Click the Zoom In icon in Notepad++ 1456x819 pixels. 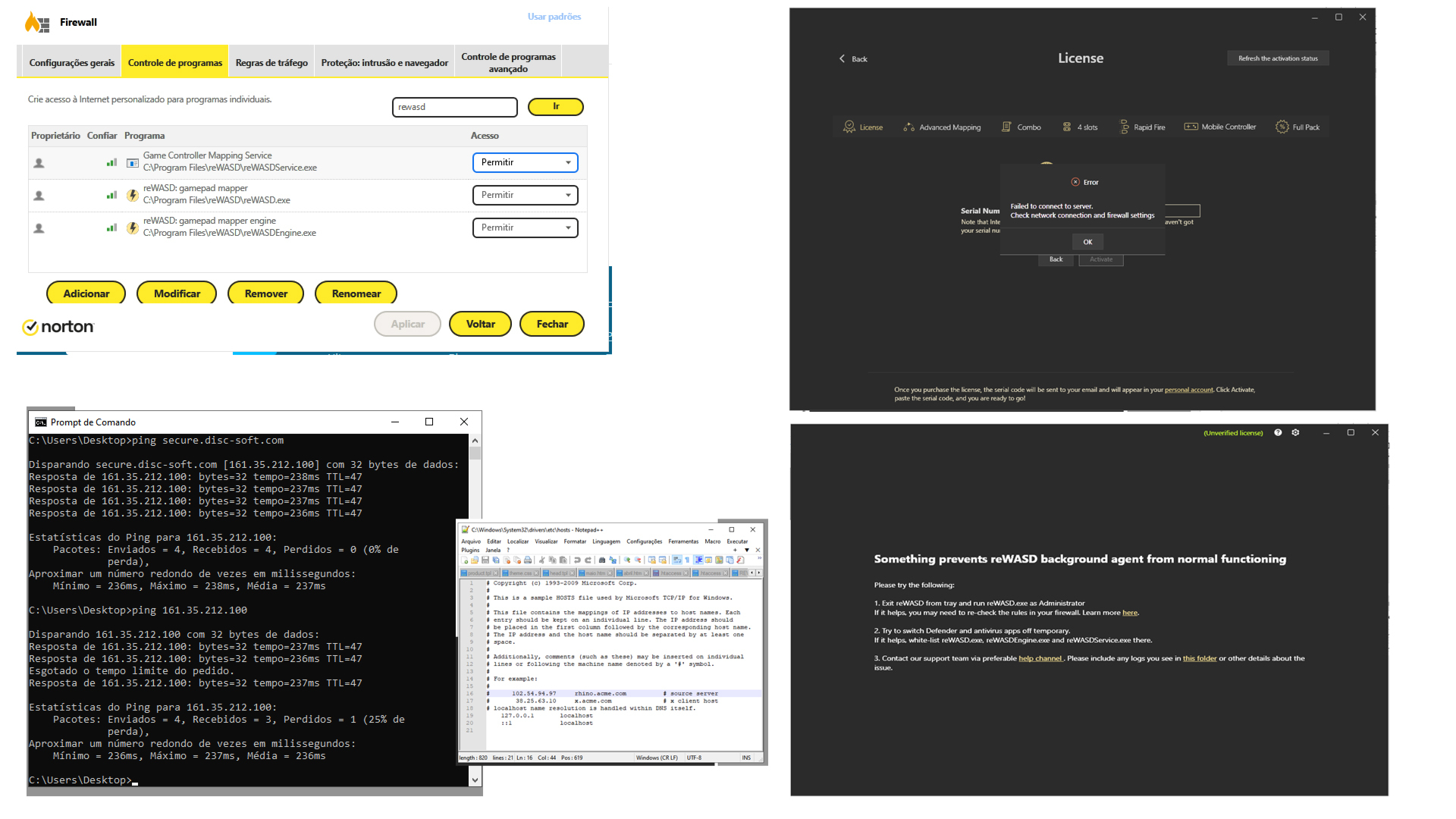click(x=627, y=560)
